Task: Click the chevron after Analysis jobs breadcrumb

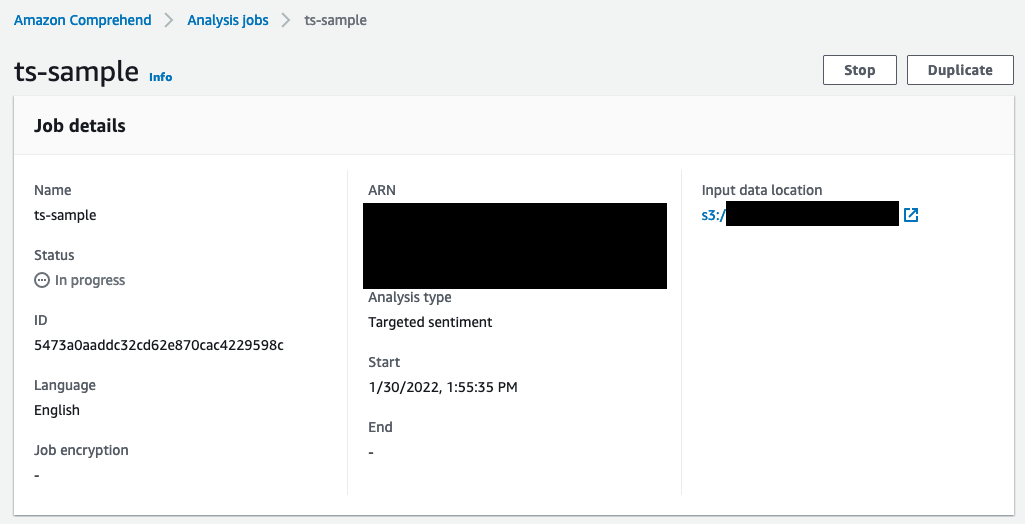Action: click(x=286, y=20)
